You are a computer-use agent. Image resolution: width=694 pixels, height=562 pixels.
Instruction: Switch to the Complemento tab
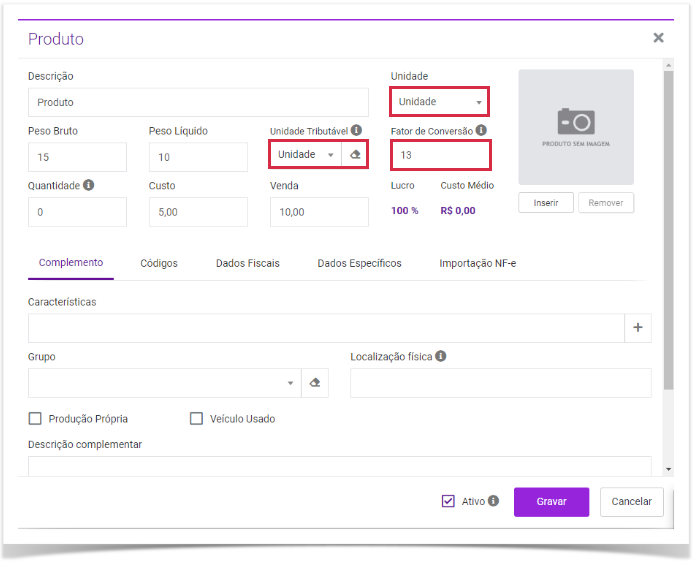(x=71, y=263)
